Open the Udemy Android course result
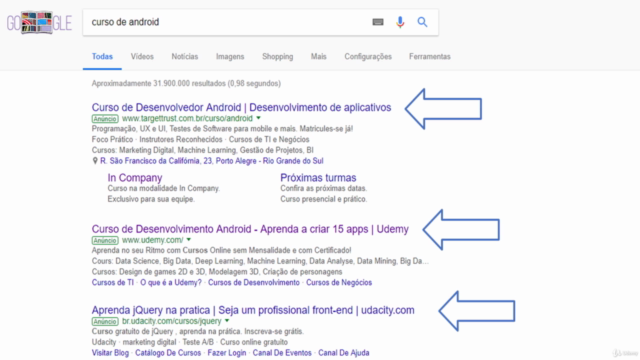The image size is (640, 360). [250, 229]
